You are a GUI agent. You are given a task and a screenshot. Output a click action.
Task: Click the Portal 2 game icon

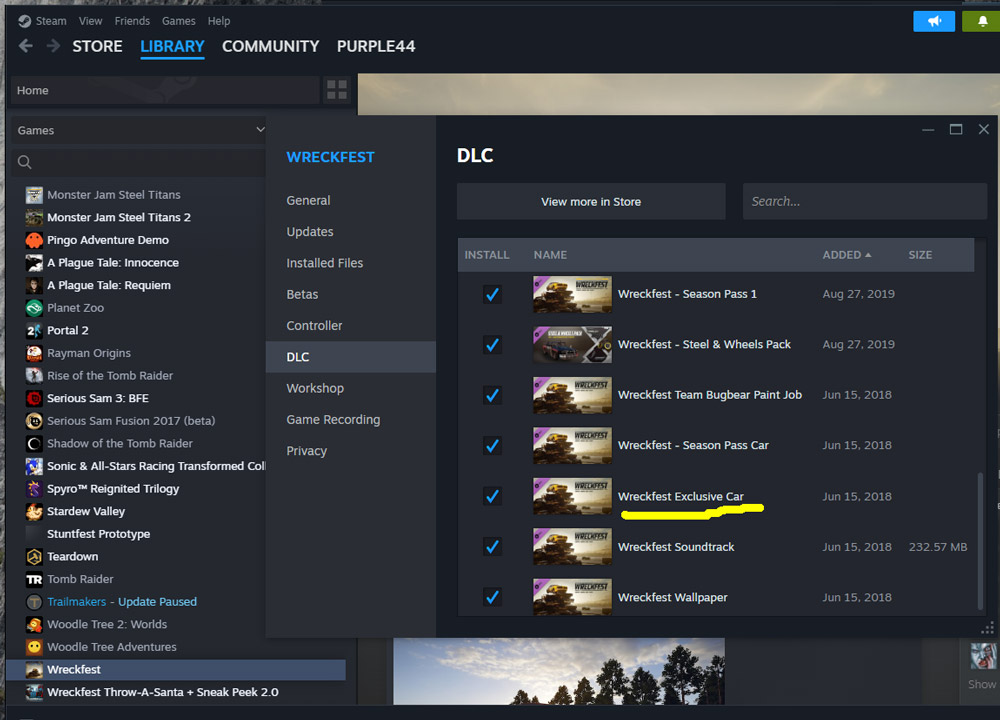(x=34, y=330)
